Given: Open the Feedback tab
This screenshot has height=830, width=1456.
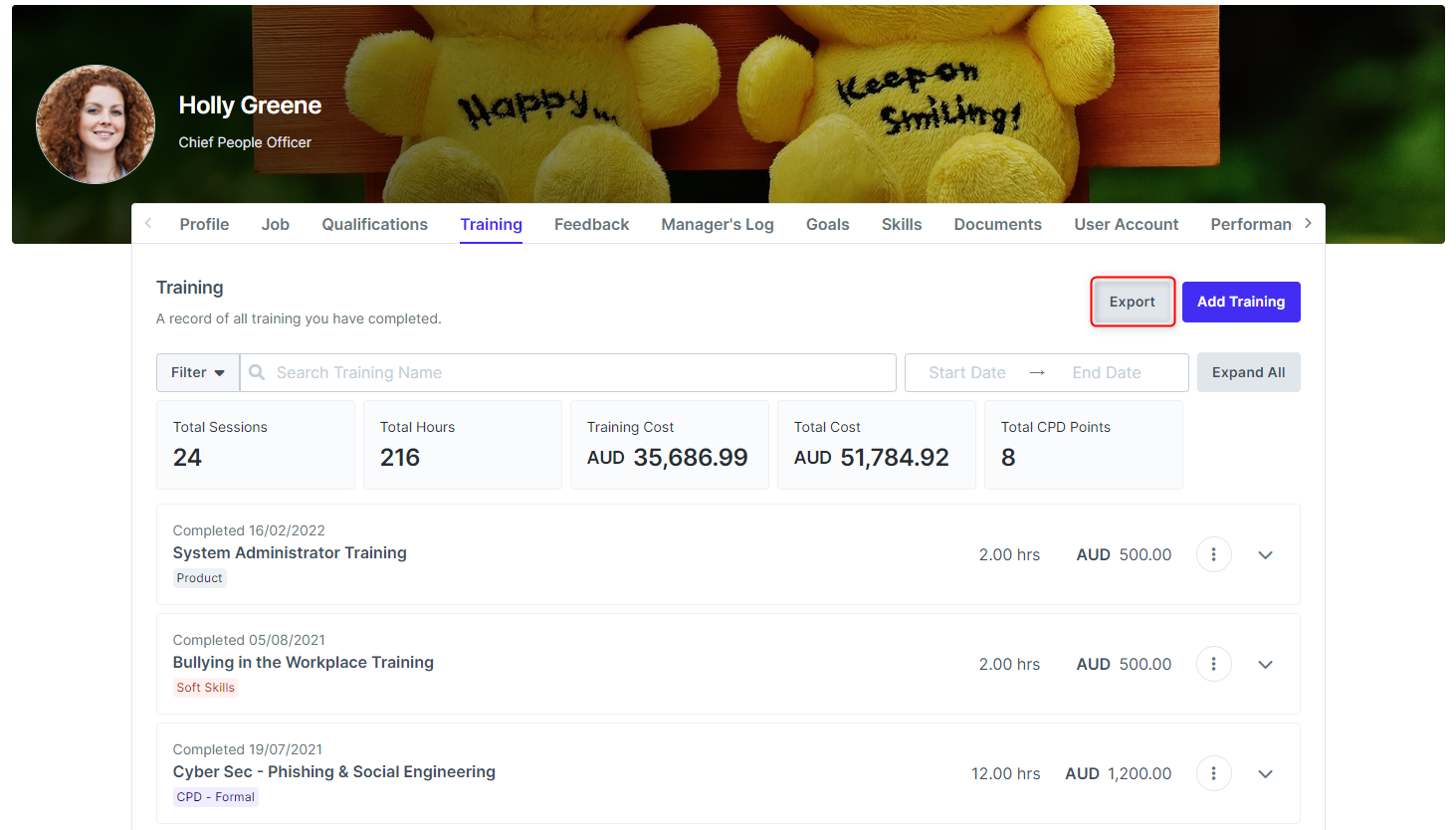Looking at the screenshot, I should coord(591,225).
